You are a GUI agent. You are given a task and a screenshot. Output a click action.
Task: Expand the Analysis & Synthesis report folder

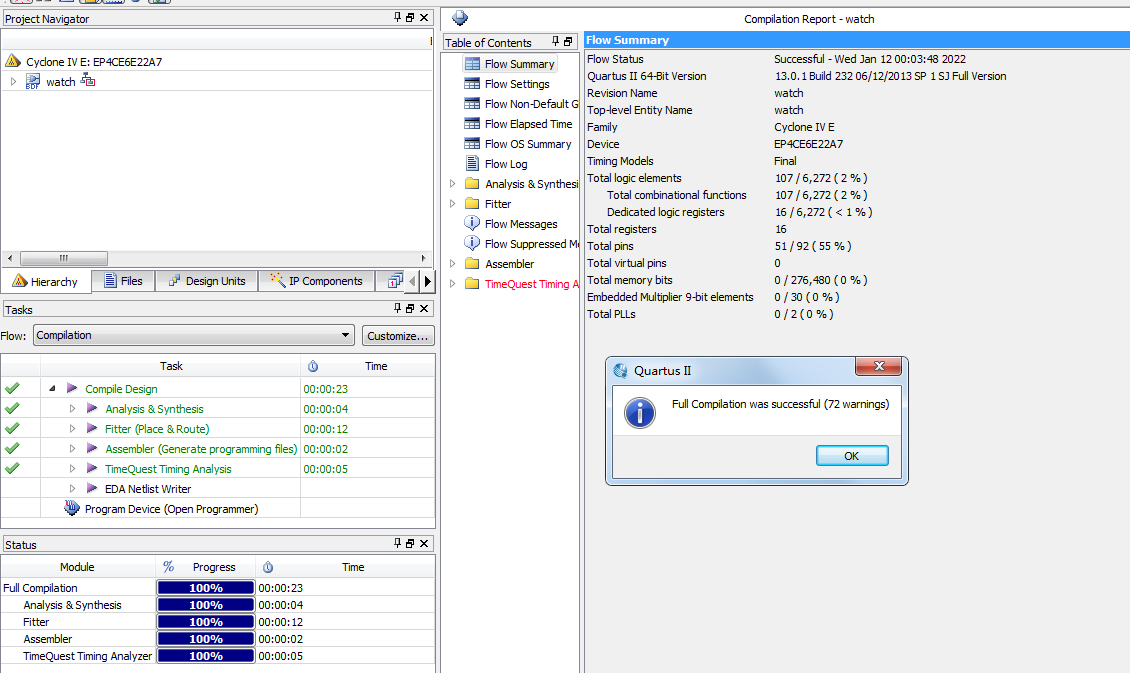coord(453,184)
